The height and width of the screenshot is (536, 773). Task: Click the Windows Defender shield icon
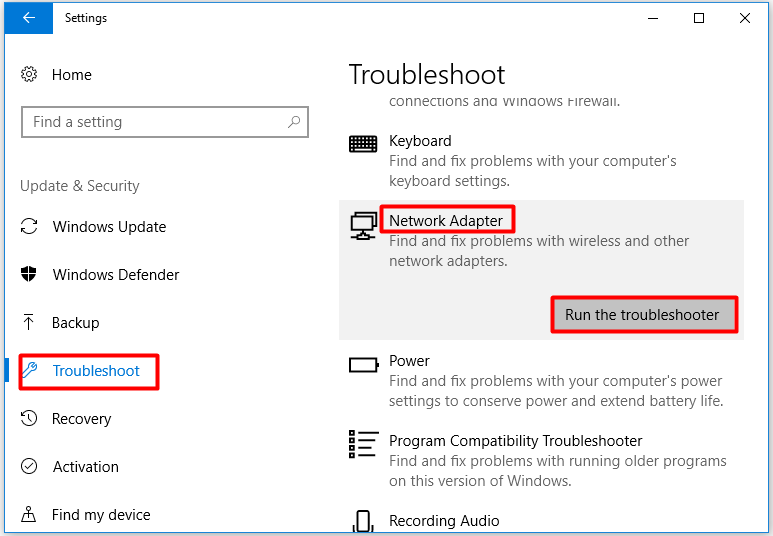point(29,274)
